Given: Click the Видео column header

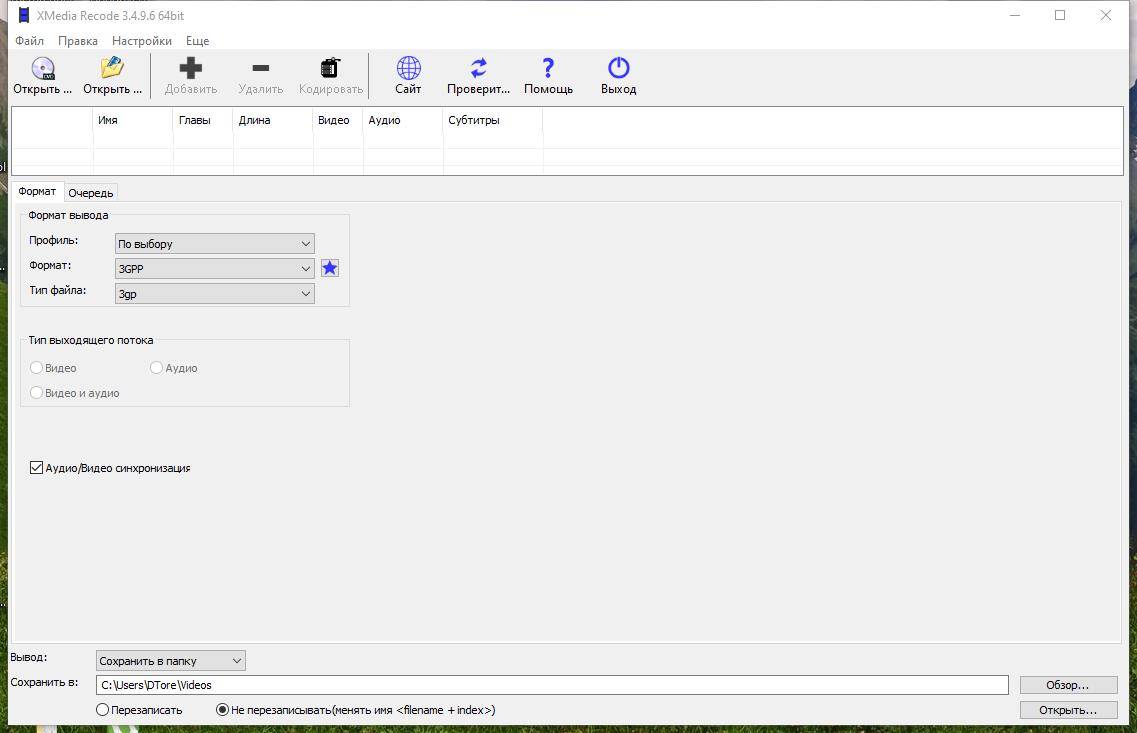Looking at the screenshot, I should (338, 120).
